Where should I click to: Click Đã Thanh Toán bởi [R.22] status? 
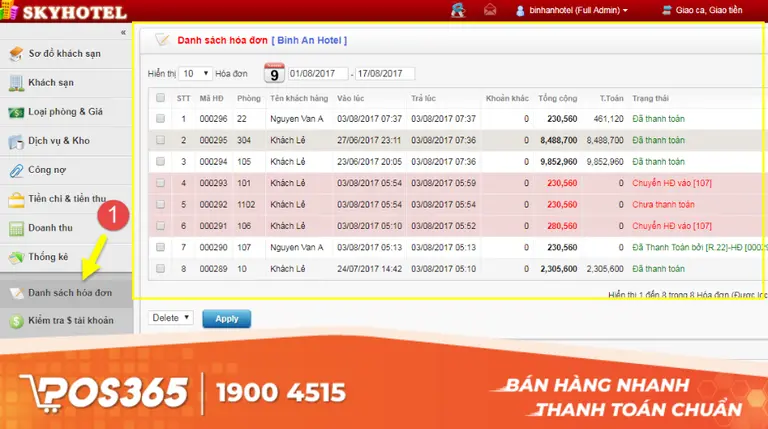pyautogui.click(x=699, y=248)
